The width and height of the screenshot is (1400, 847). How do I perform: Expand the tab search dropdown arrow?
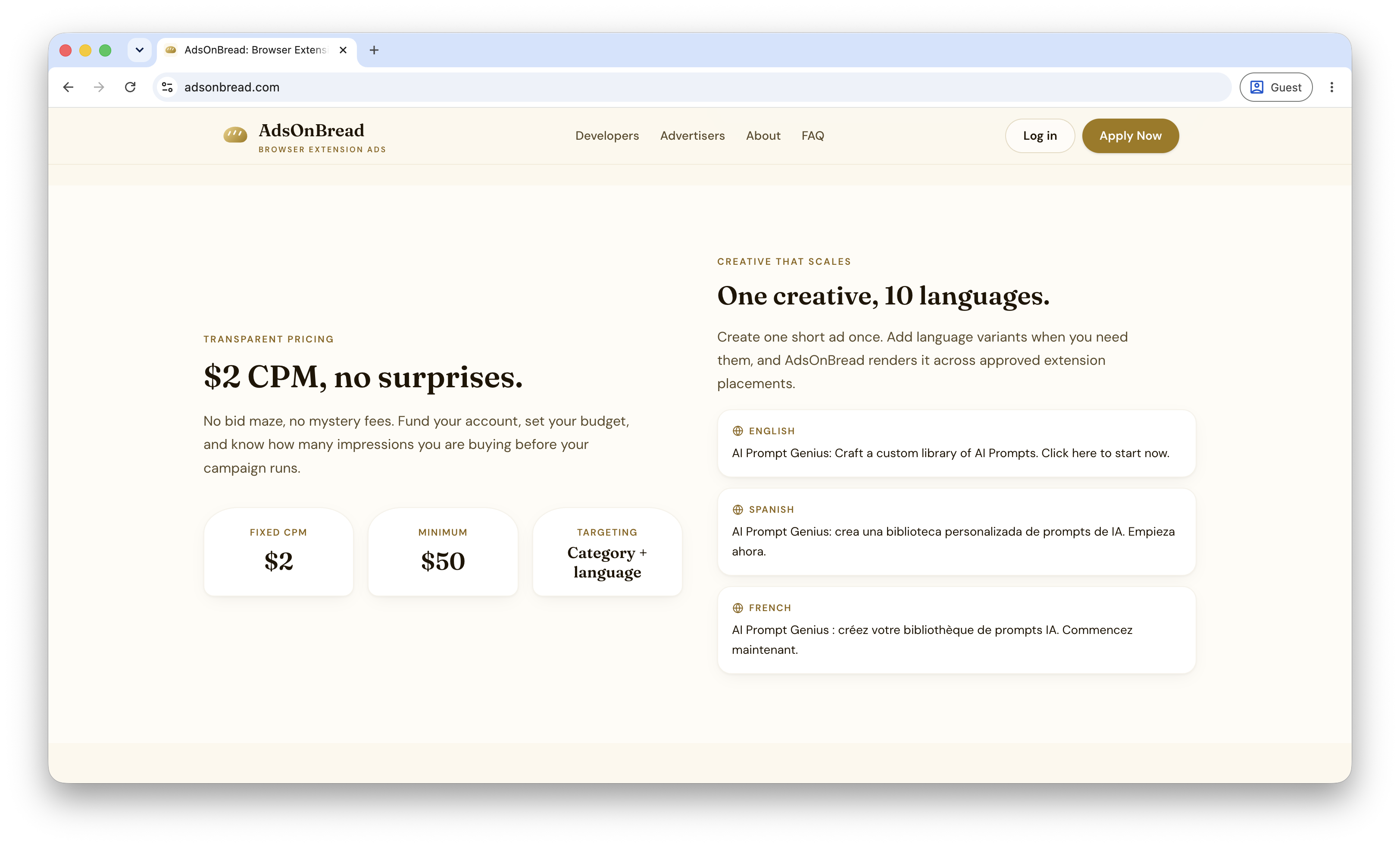[139, 50]
